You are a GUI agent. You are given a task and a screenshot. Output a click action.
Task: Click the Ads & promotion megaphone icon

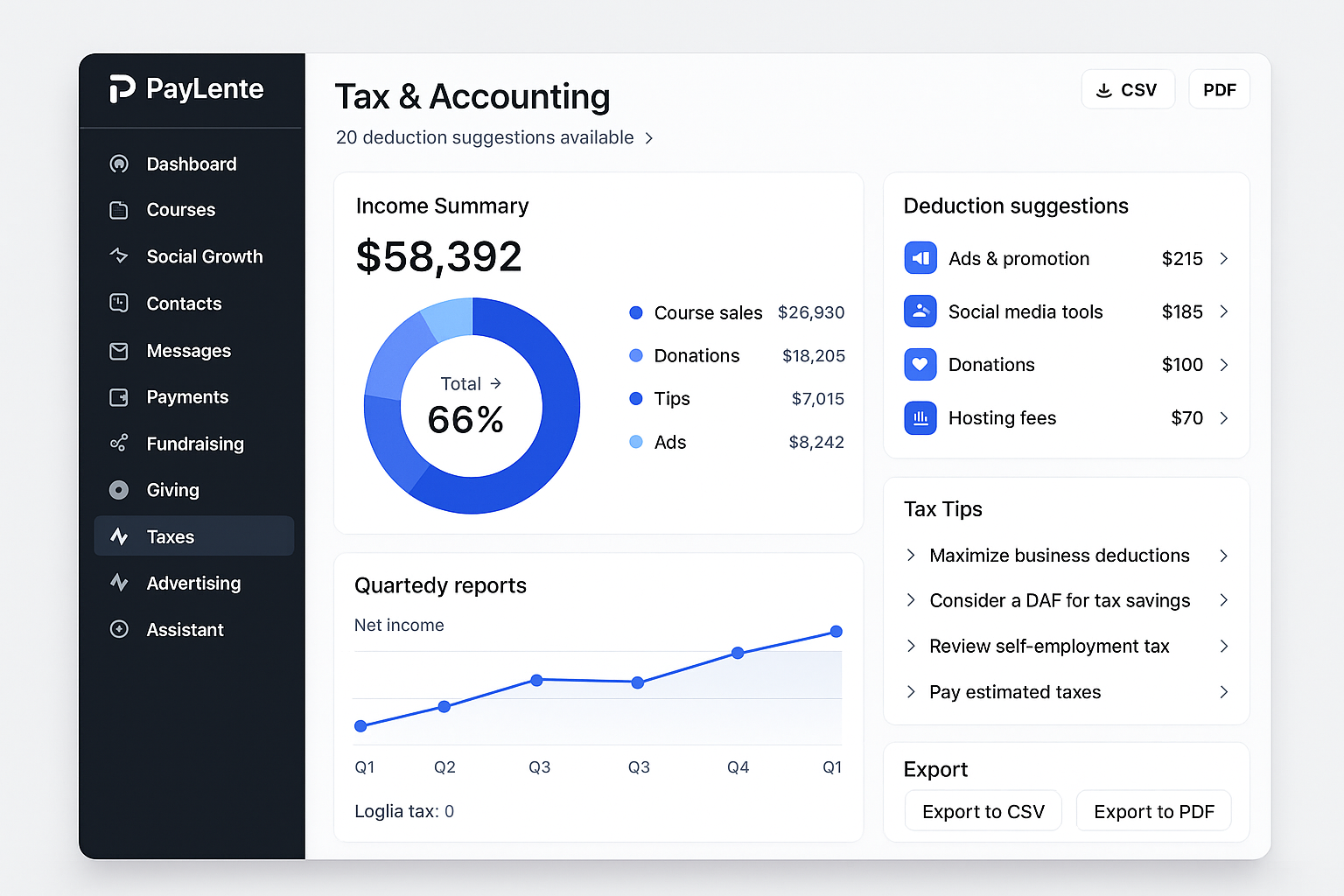920,258
